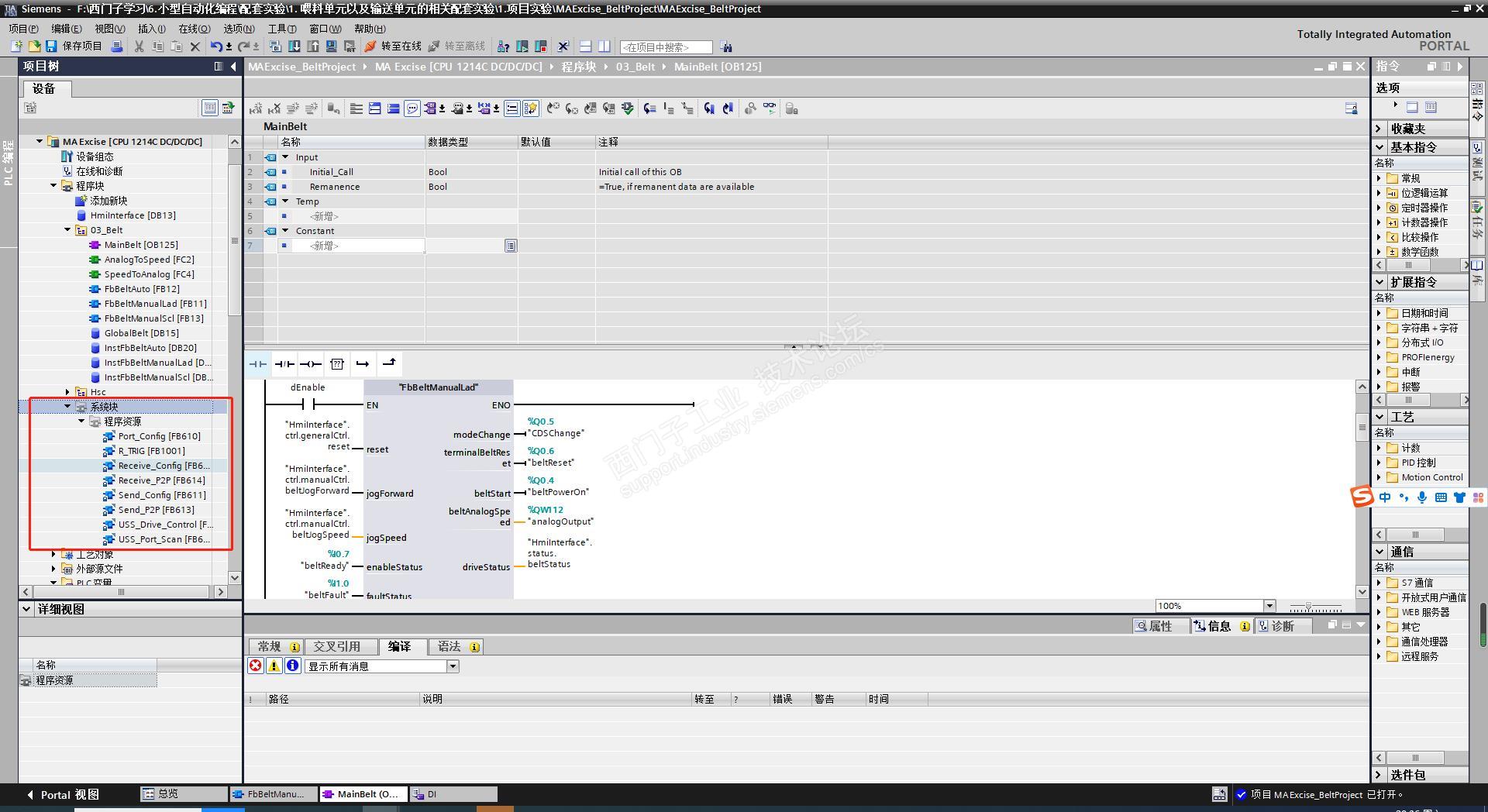Delete the selection with the X icon
Screen dimensions: 1488x812
coord(195,46)
